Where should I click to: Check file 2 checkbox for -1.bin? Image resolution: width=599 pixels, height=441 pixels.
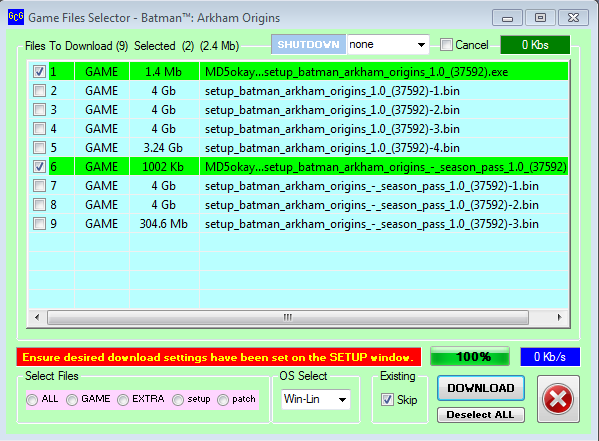(x=39, y=91)
